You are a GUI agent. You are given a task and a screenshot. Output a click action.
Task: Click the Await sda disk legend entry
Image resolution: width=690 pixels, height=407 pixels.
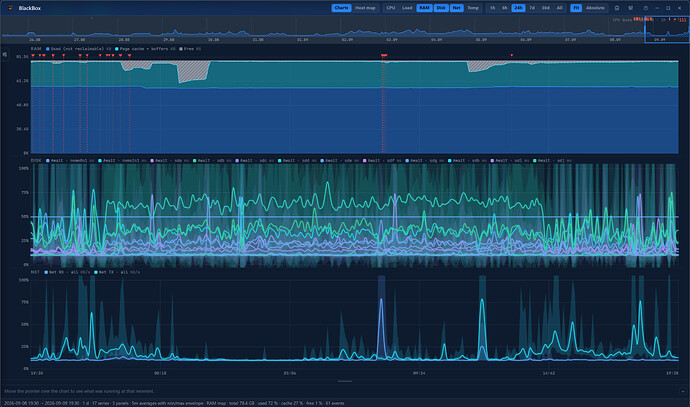pyautogui.click(x=169, y=161)
